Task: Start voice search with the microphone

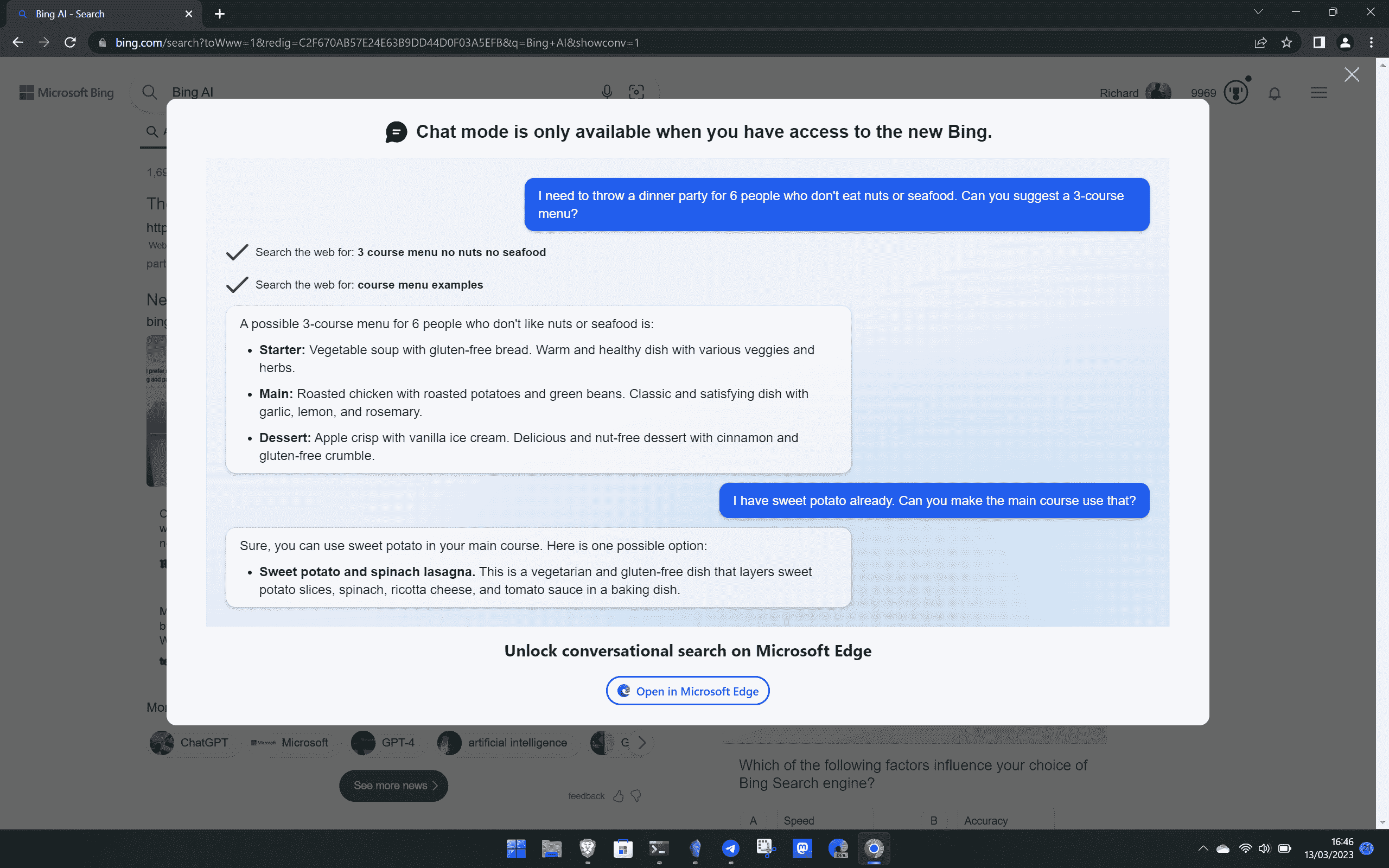Action: pos(607,92)
